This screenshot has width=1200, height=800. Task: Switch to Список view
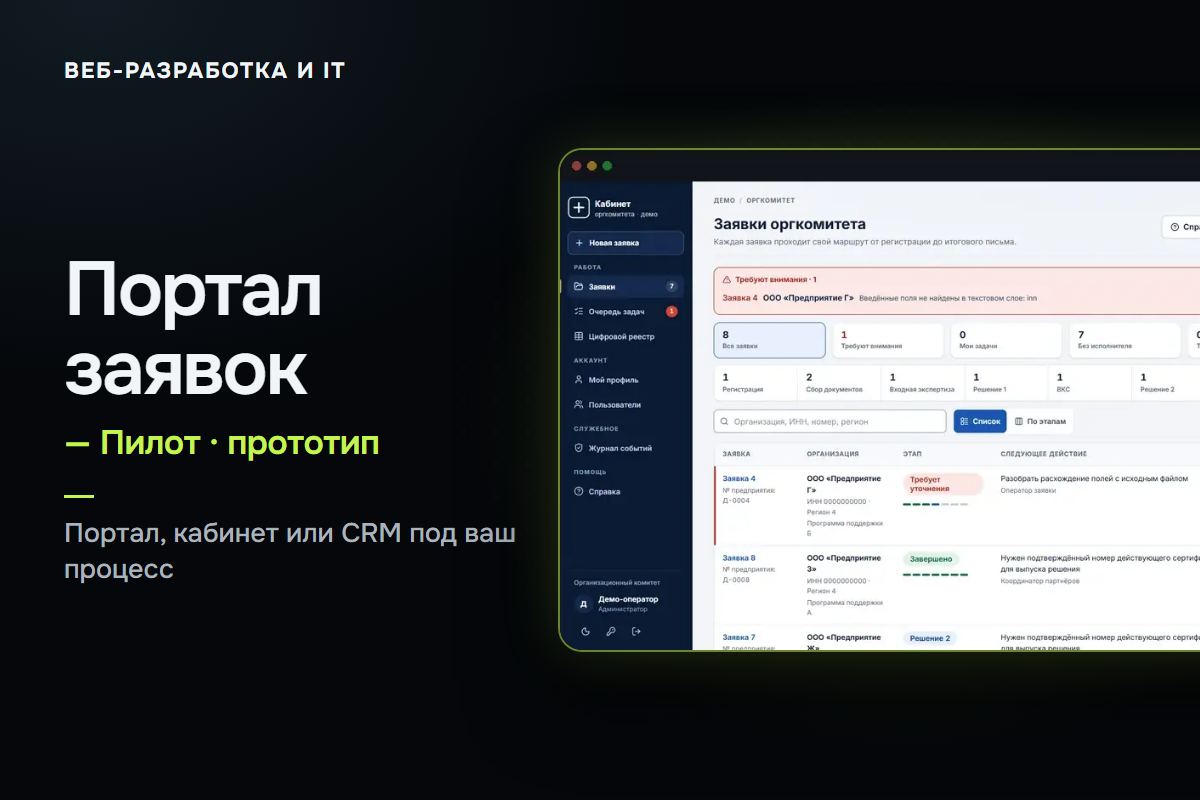(x=980, y=421)
